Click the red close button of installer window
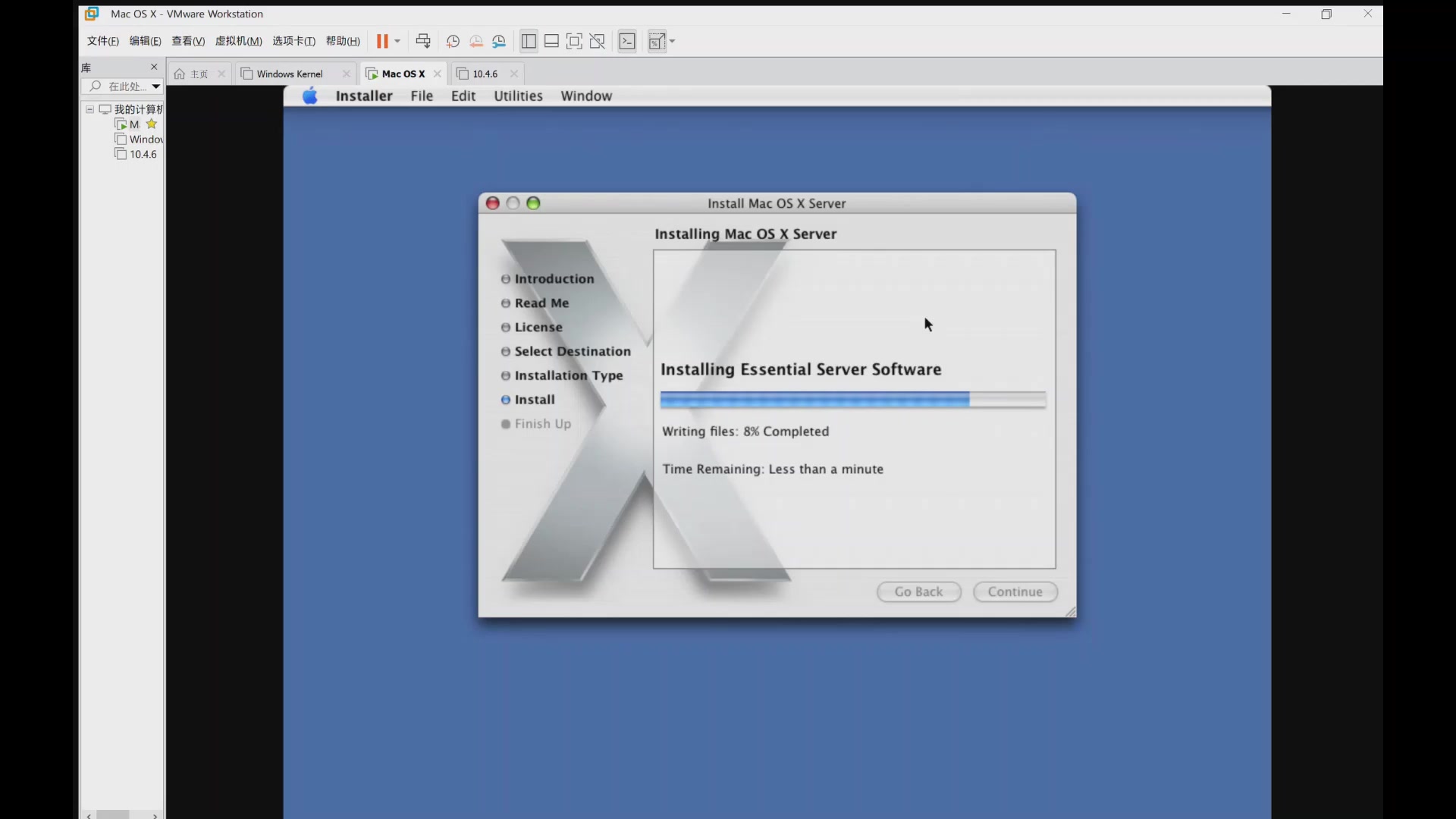 click(493, 203)
